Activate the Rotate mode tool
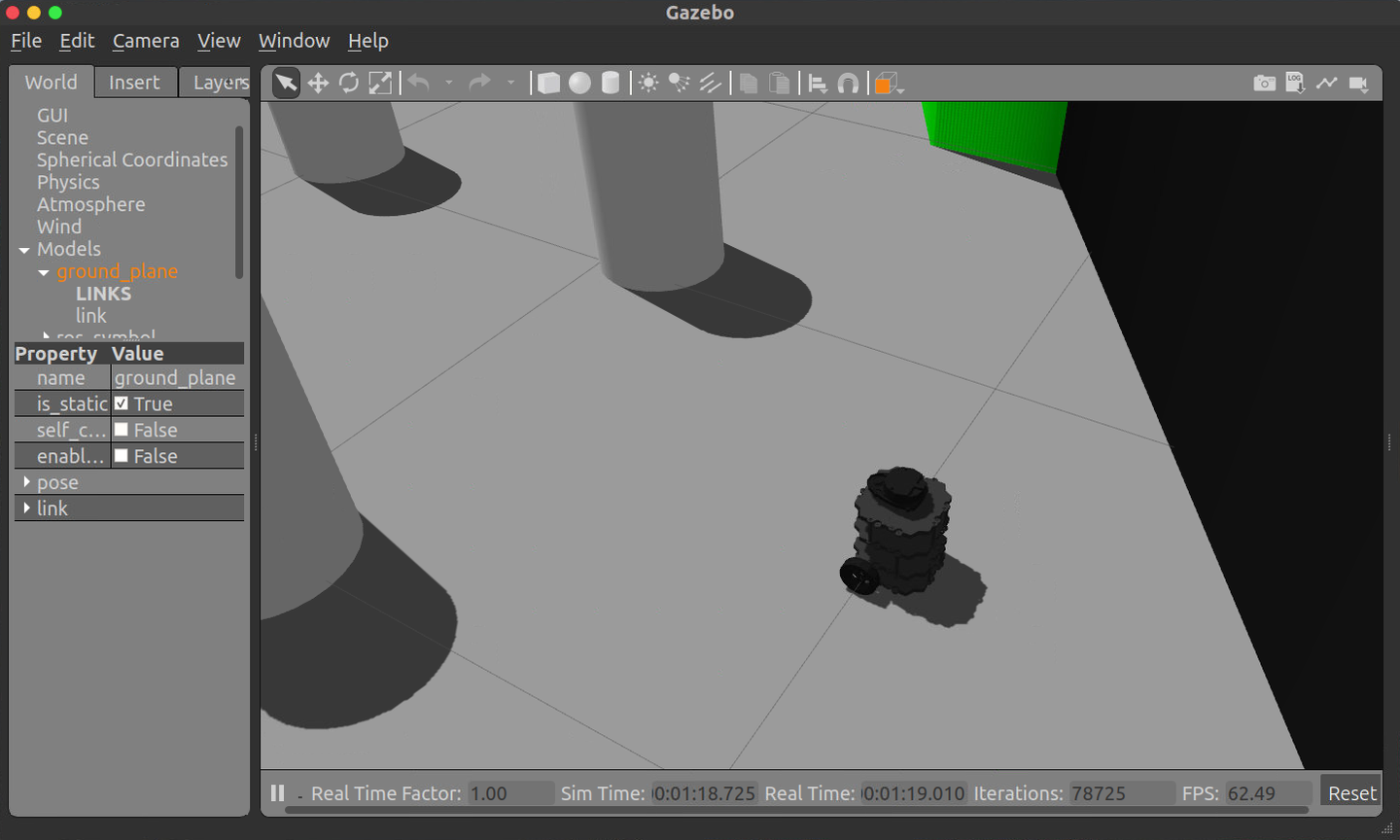The width and height of the screenshot is (1400, 840). tap(349, 83)
